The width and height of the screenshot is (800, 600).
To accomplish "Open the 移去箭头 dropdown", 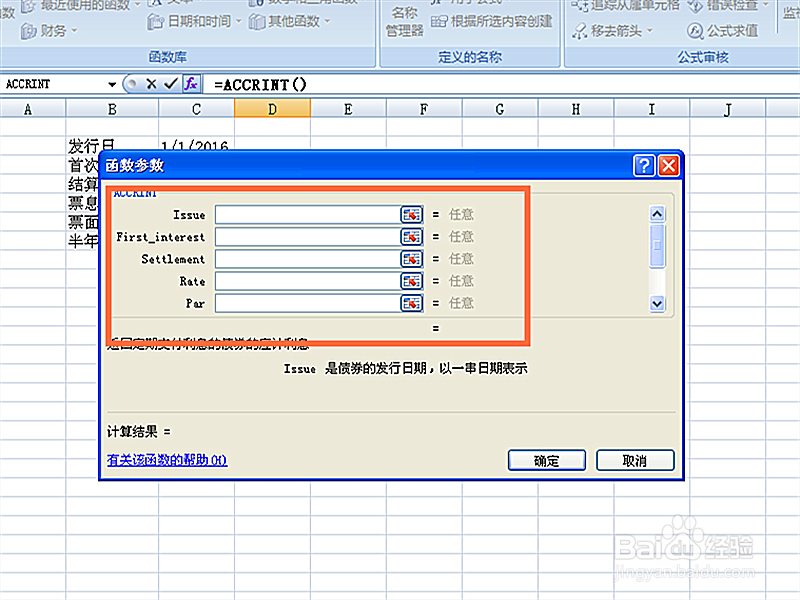I will (612, 31).
